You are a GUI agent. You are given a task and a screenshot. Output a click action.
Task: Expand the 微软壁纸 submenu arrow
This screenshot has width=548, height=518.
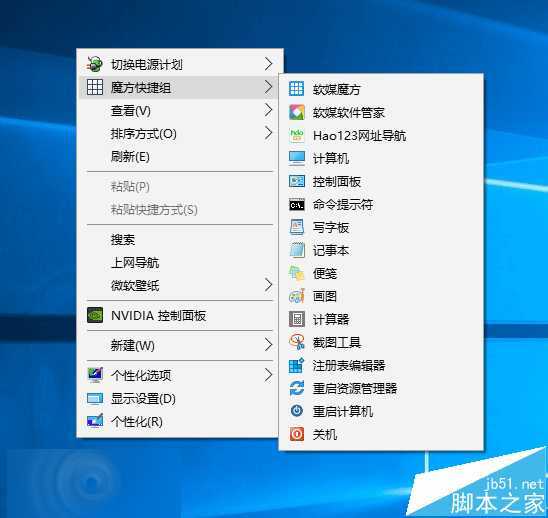click(x=268, y=285)
